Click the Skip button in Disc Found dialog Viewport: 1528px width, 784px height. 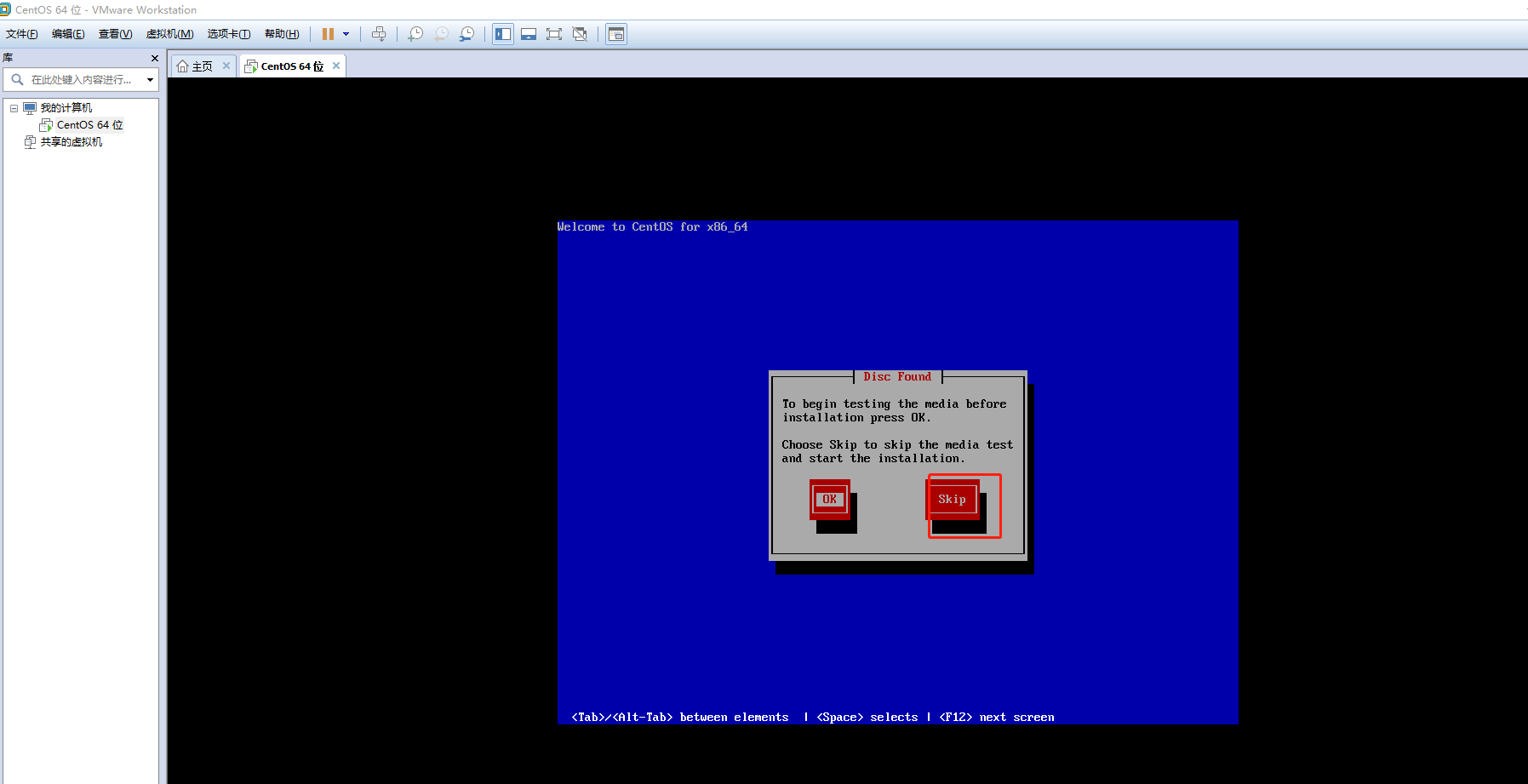pos(952,500)
